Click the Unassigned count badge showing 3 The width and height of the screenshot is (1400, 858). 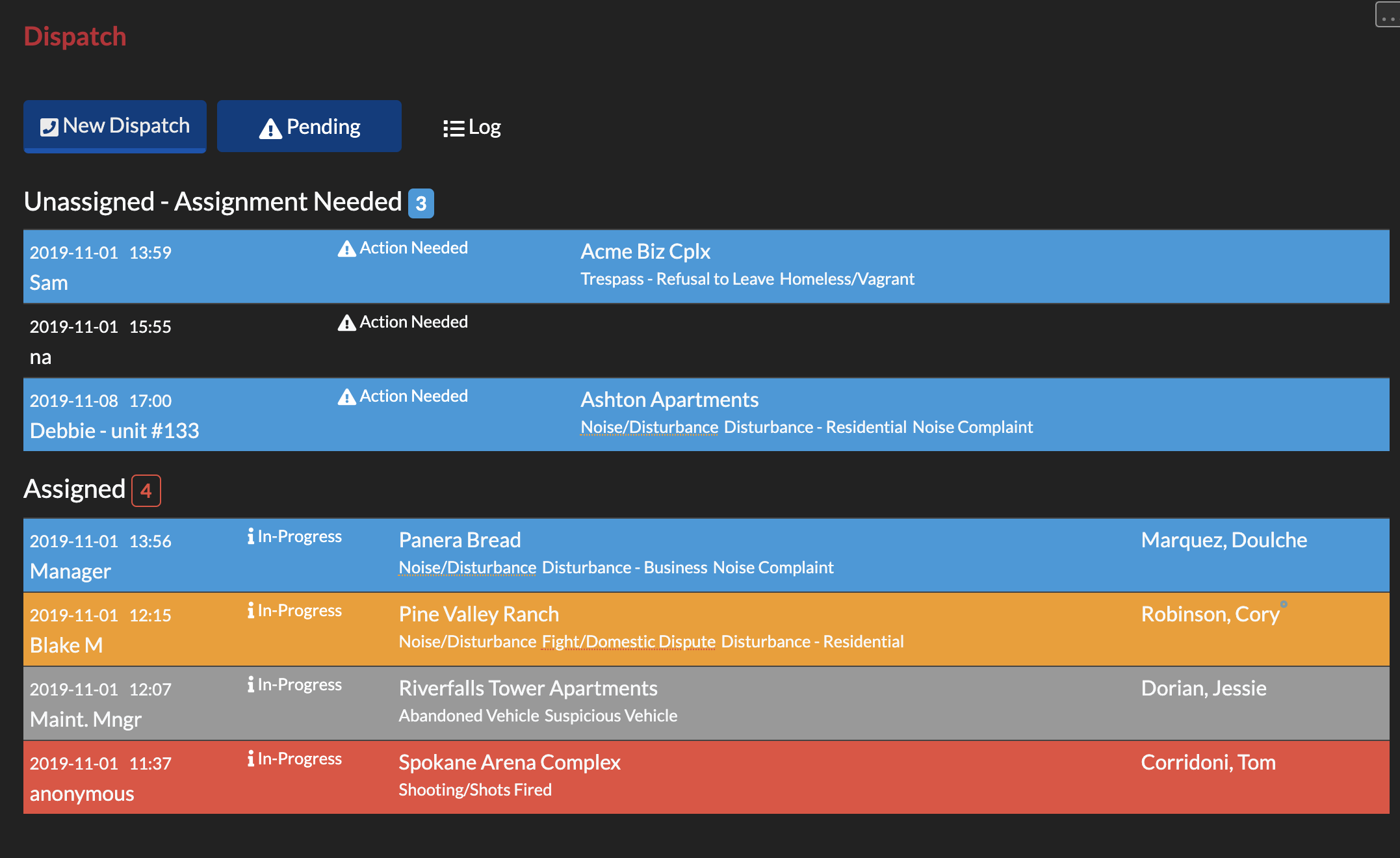tap(421, 203)
